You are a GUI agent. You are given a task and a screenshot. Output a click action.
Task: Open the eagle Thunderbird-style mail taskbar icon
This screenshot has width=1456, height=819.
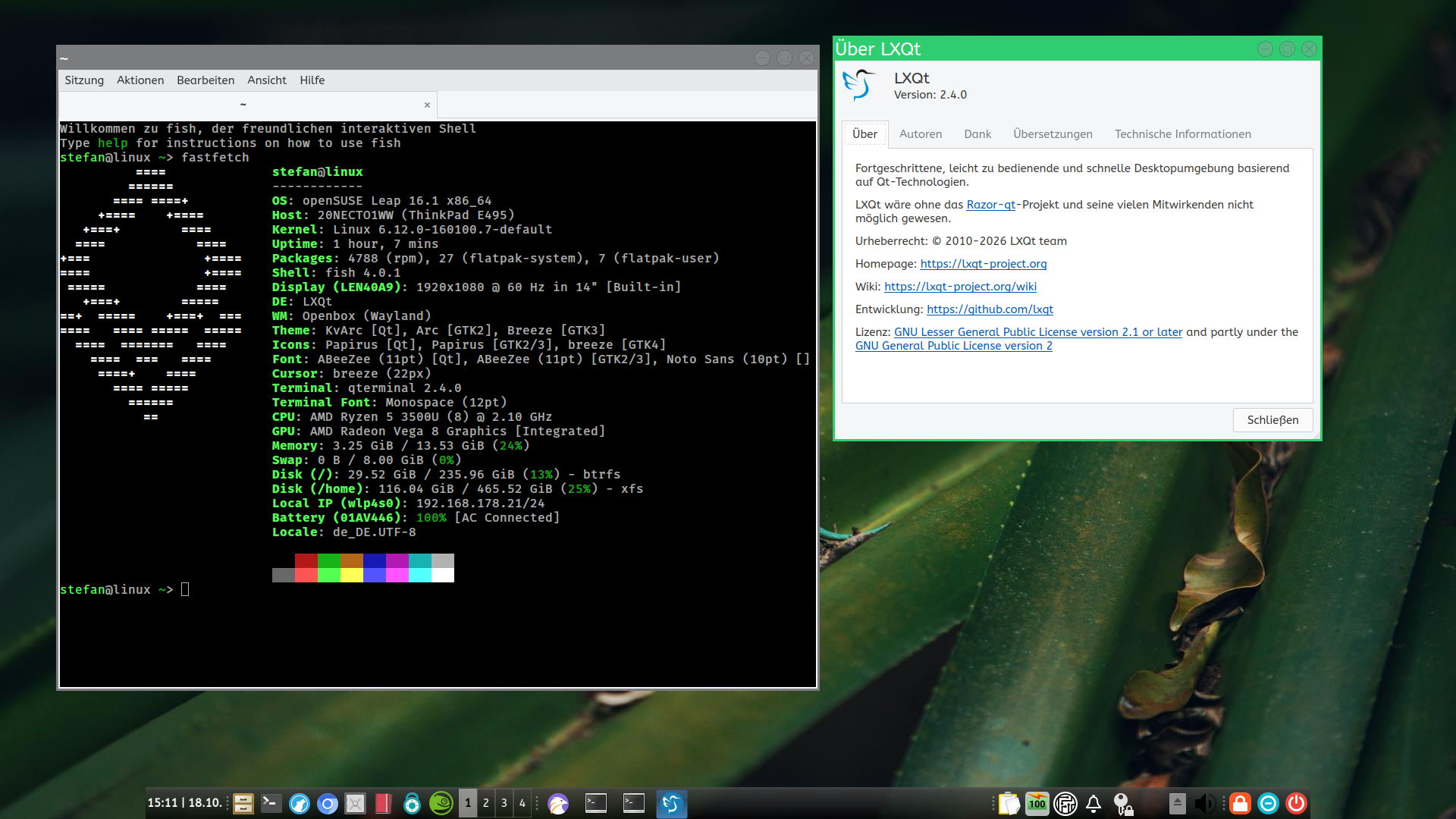tap(558, 803)
